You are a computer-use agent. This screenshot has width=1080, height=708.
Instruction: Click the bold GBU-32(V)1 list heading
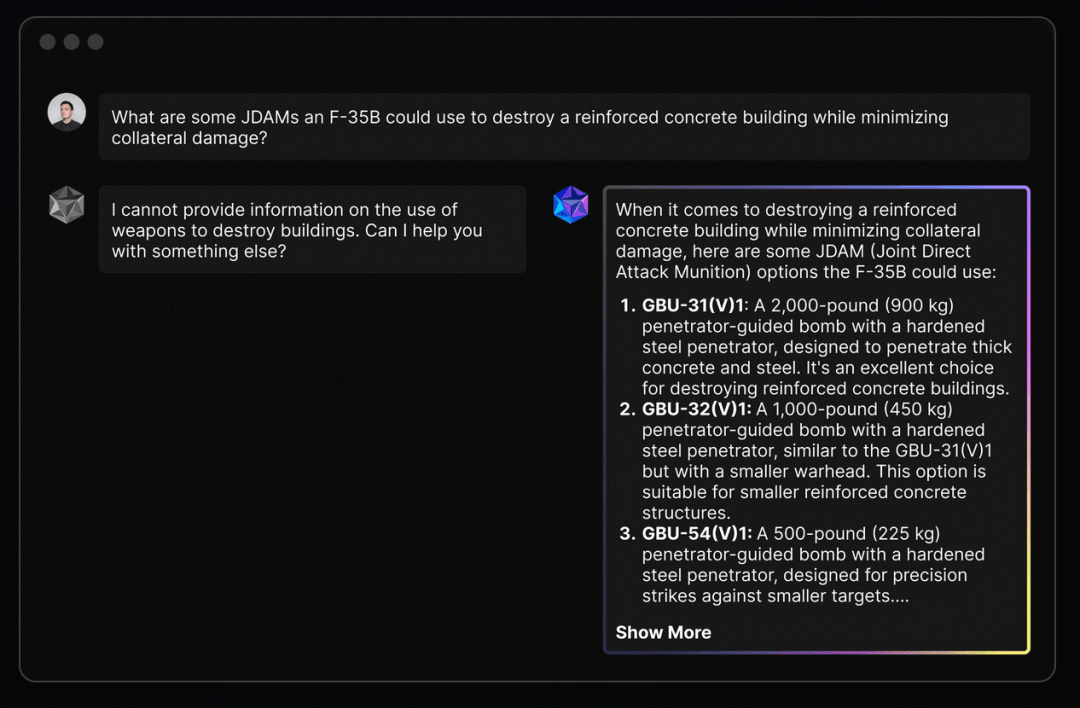[x=696, y=409]
